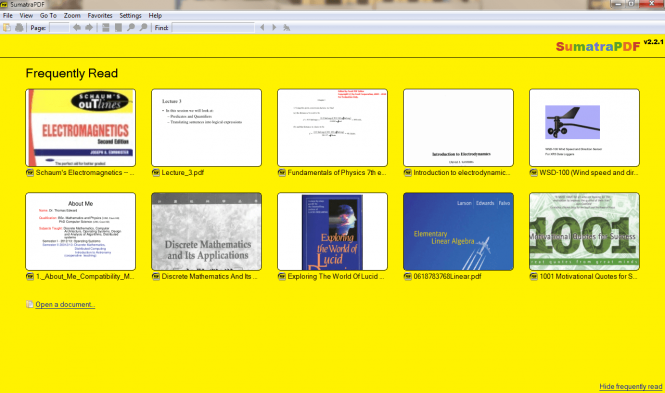This screenshot has width=665, height=393.
Task: Click the Open file toolbar icon
Action: (7, 28)
